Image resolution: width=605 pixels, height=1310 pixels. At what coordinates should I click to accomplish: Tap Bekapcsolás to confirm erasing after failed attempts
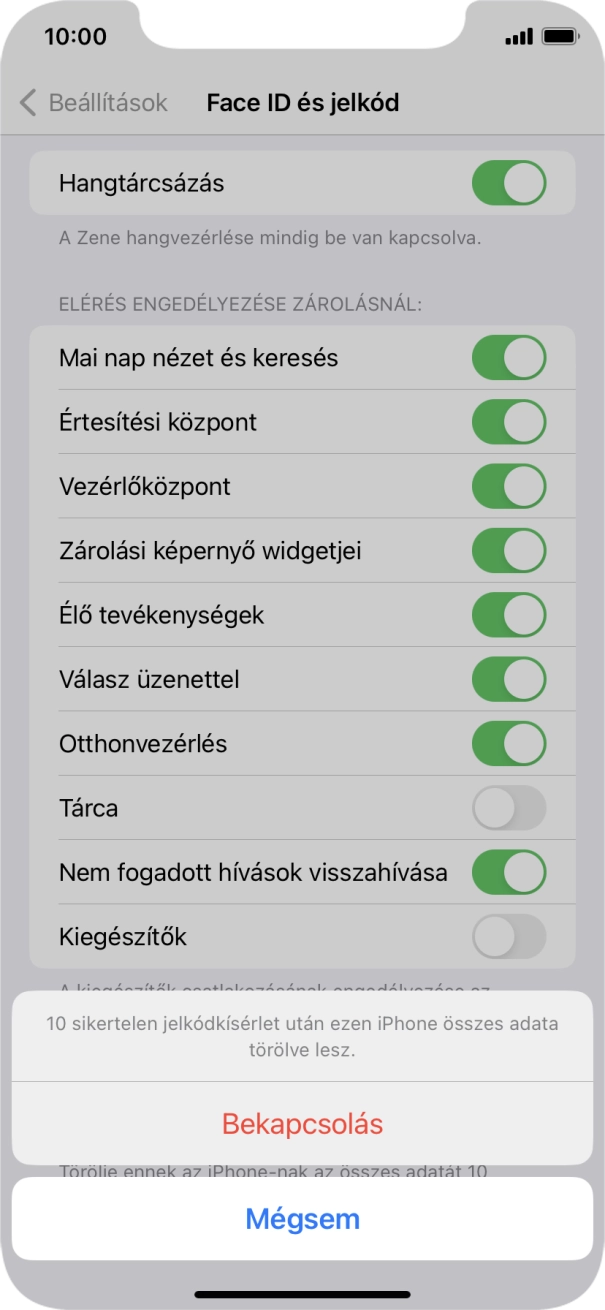point(302,1125)
